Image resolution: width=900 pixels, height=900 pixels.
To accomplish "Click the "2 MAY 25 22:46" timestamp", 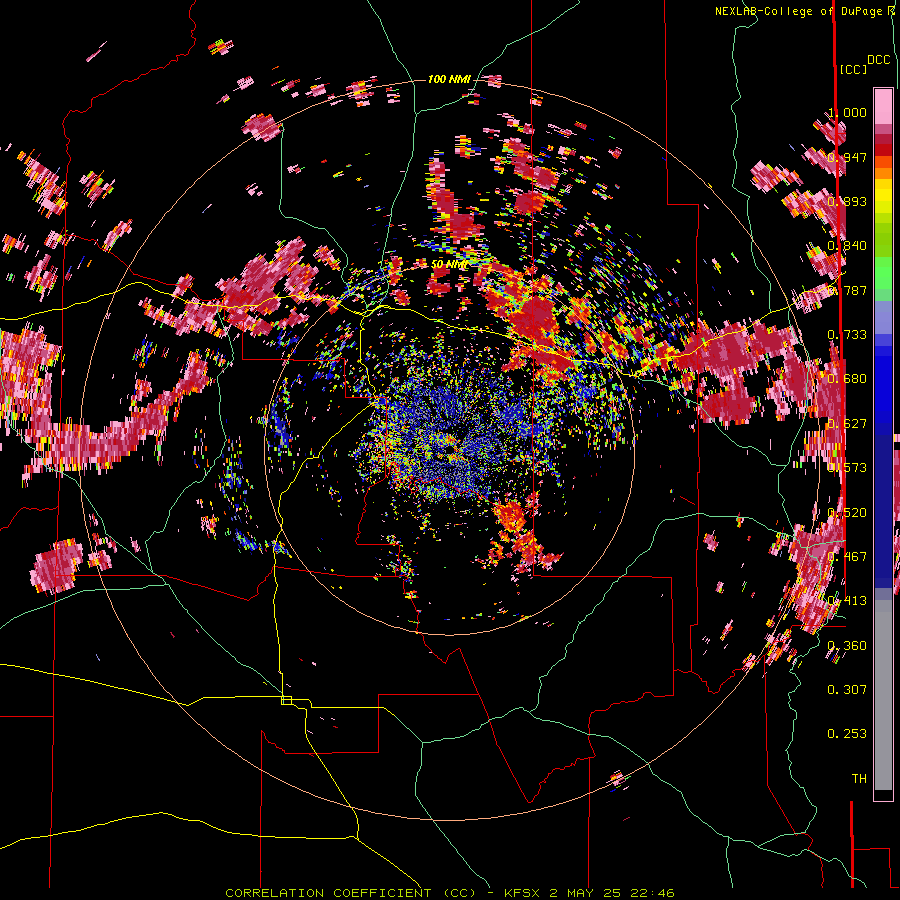I will 612,893.
